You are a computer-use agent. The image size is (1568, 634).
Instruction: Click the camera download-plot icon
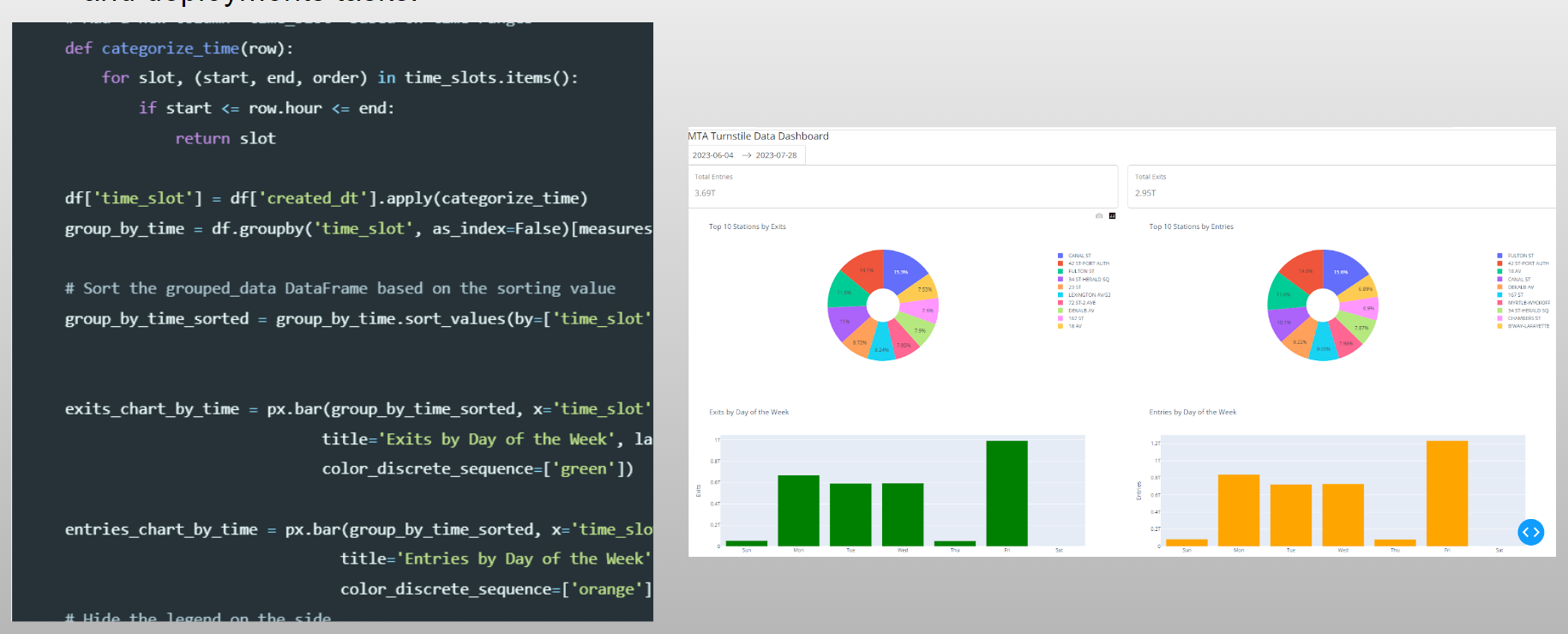1099,216
